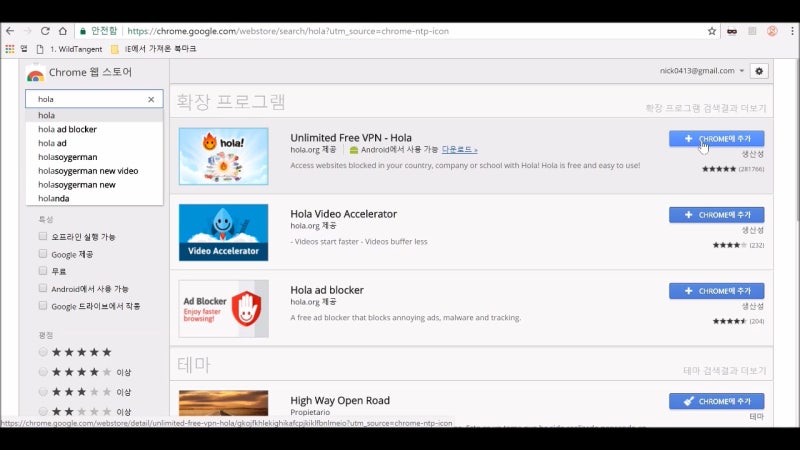Select the 'hola' suggestion
800x450 pixels.
tap(94, 115)
